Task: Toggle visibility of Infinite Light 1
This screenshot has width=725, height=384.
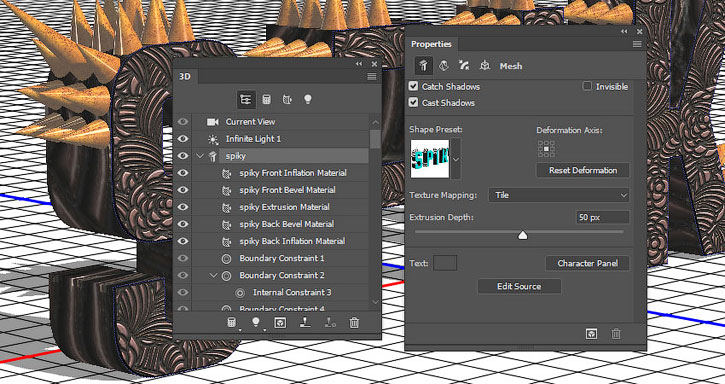Action: (x=183, y=139)
